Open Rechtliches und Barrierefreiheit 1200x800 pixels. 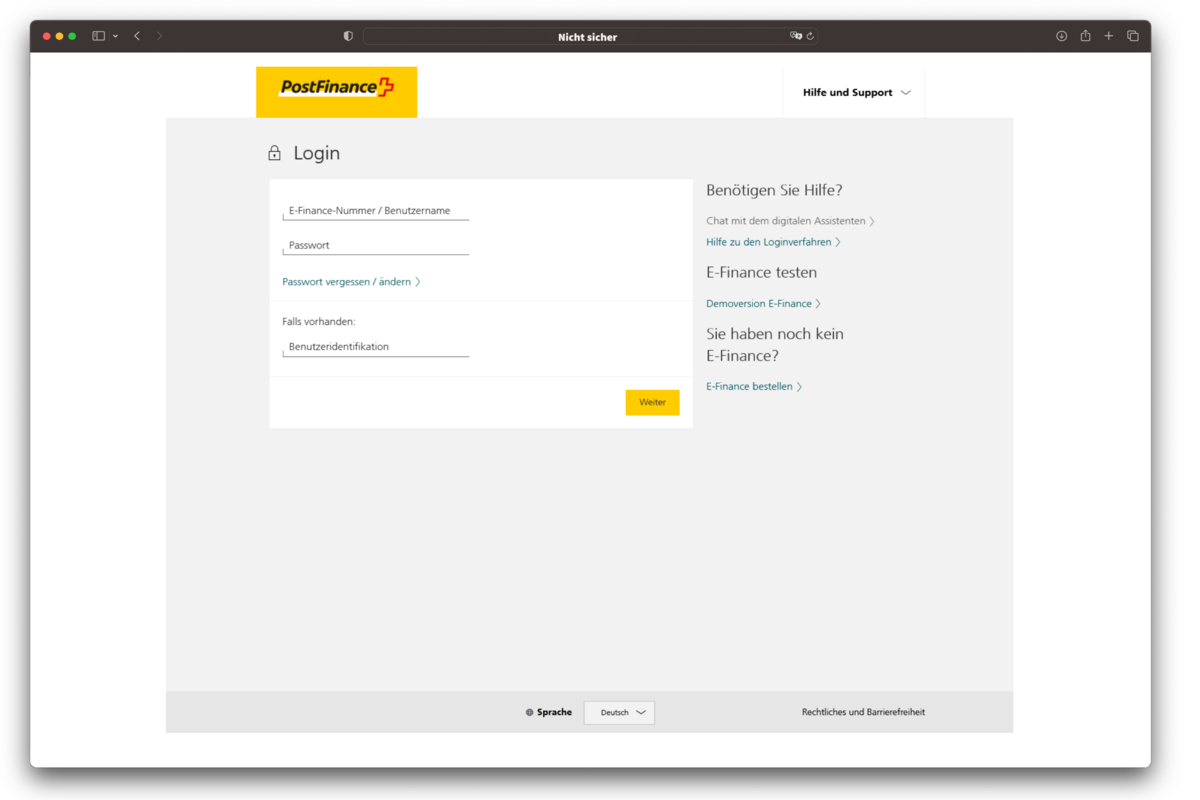[863, 712]
